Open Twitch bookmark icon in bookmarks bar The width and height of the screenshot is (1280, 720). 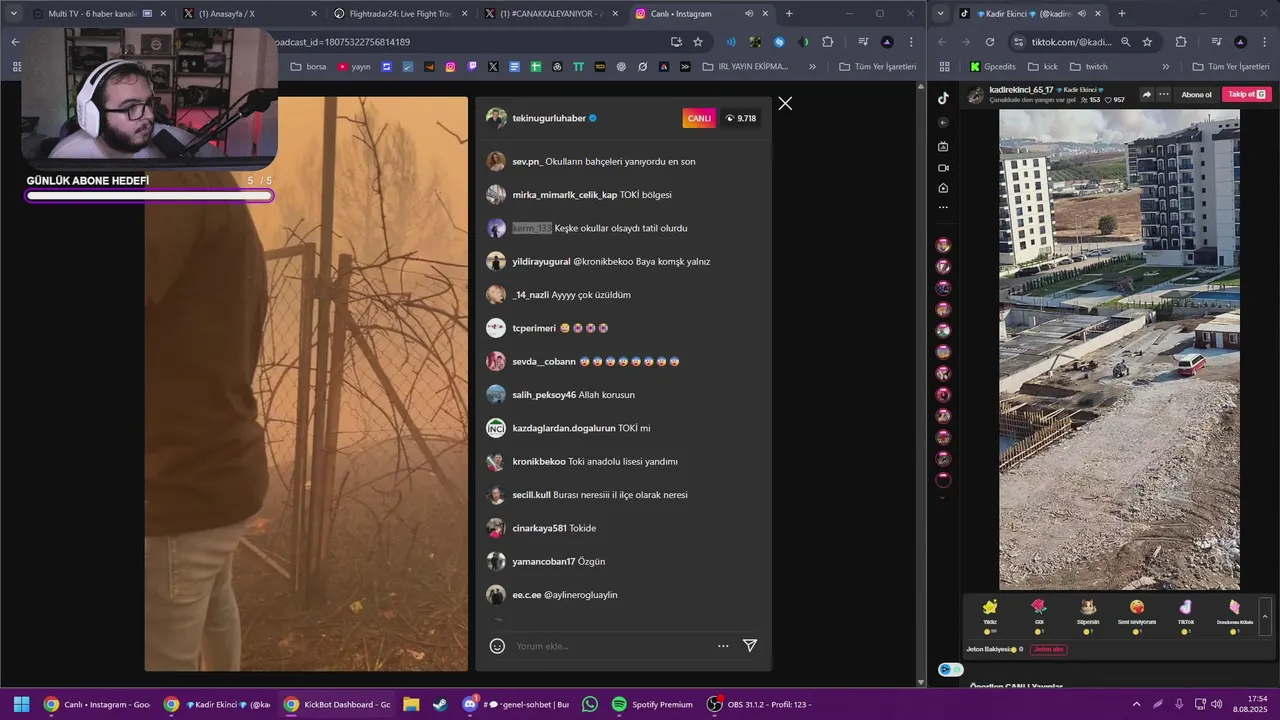(x=472, y=67)
